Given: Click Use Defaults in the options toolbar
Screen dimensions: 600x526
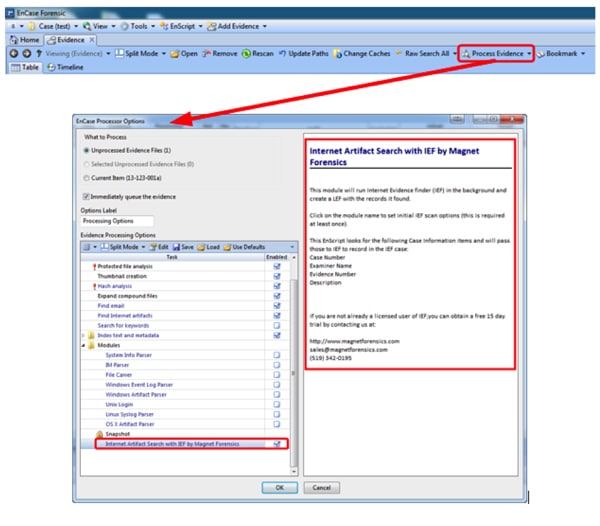Looking at the screenshot, I should (x=244, y=247).
